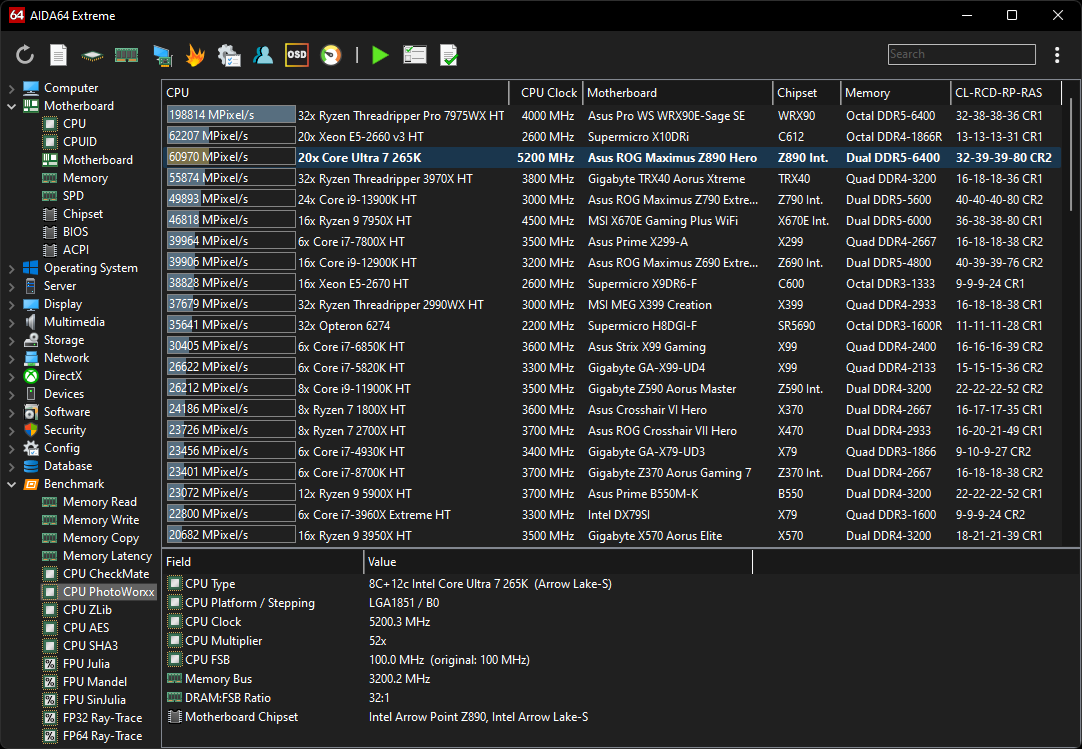Screen dimensions: 1082x749
Task: Launch the flame stability test icon
Action: pyautogui.click(x=196, y=55)
